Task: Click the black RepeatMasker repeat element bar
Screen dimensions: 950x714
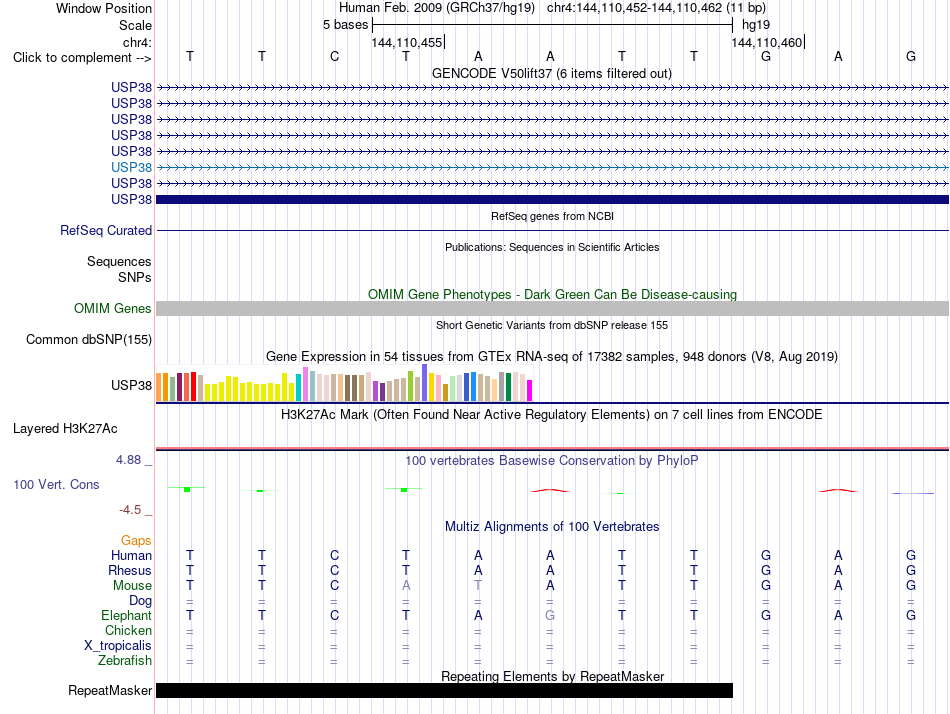Action: (445, 690)
